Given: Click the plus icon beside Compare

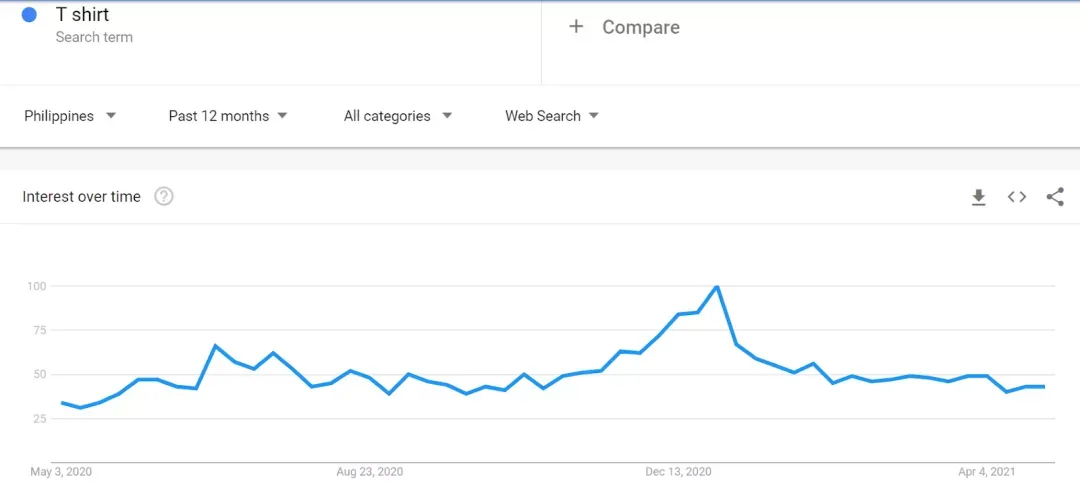Looking at the screenshot, I should [576, 26].
